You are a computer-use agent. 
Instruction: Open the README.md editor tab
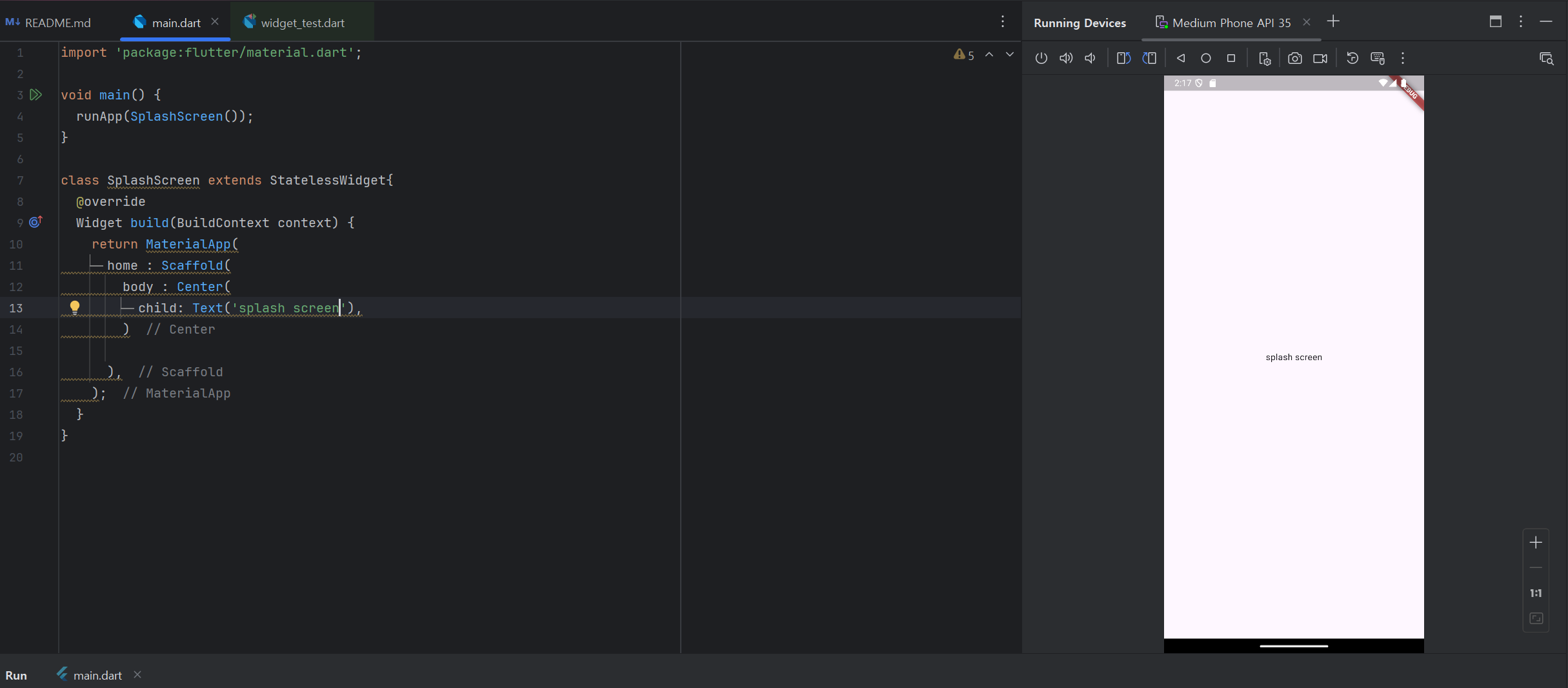point(49,23)
